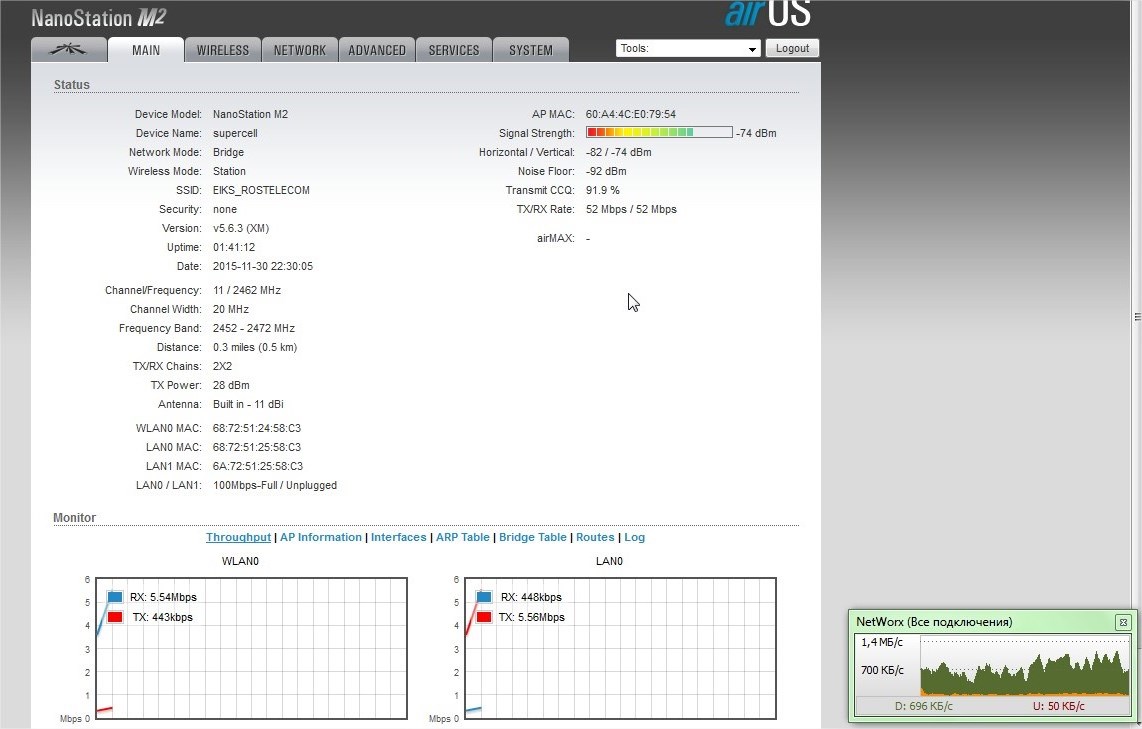Click the date value 2015-11-30 22:30:05
Image resolution: width=1142 pixels, height=729 pixels.
[263, 266]
